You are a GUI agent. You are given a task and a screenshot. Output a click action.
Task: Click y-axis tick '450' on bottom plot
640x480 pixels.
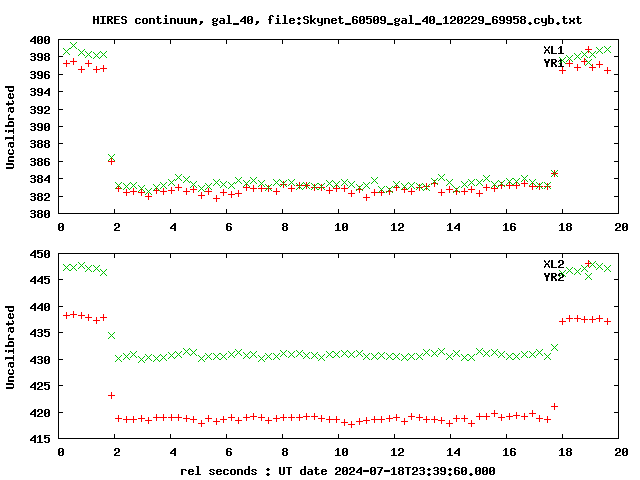point(40,254)
